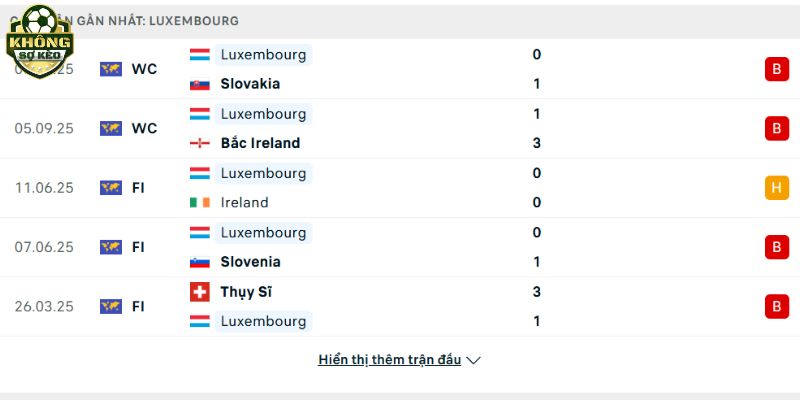800x400 pixels.
Task: Click the orange H draw badge
Action: 776,187
